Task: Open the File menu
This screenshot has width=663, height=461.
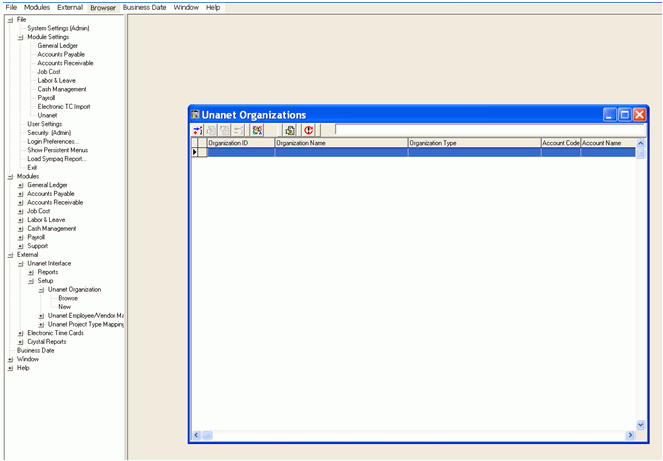Action: point(11,7)
